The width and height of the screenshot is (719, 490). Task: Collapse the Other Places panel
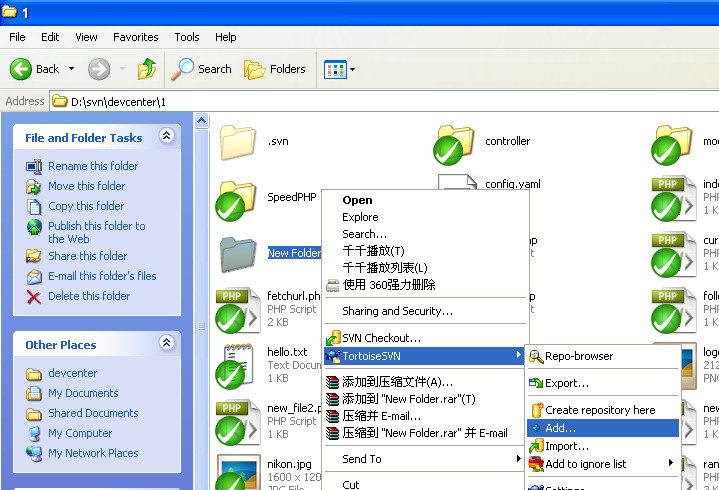click(x=166, y=342)
